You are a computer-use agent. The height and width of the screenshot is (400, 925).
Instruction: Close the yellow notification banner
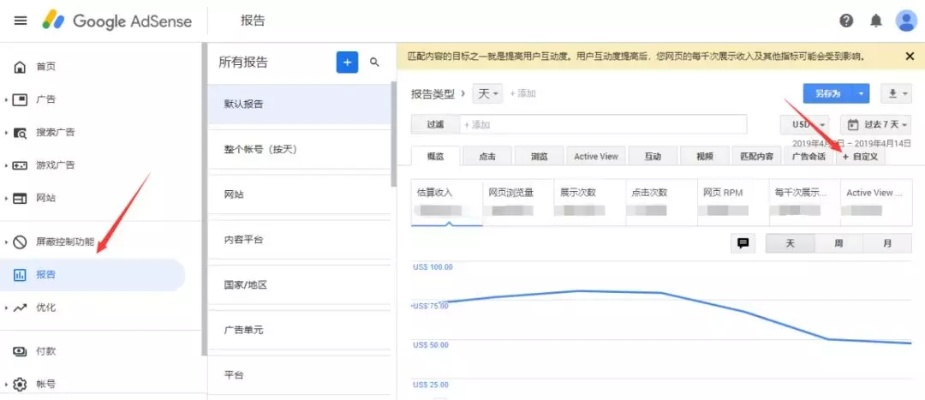pyautogui.click(x=909, y=57)
